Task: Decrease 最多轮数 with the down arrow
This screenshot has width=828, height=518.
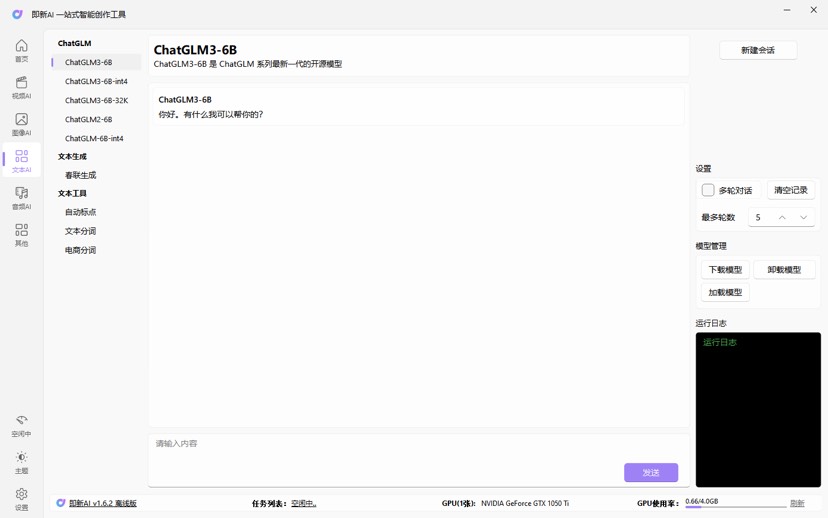Action: (x=803, y=218)
